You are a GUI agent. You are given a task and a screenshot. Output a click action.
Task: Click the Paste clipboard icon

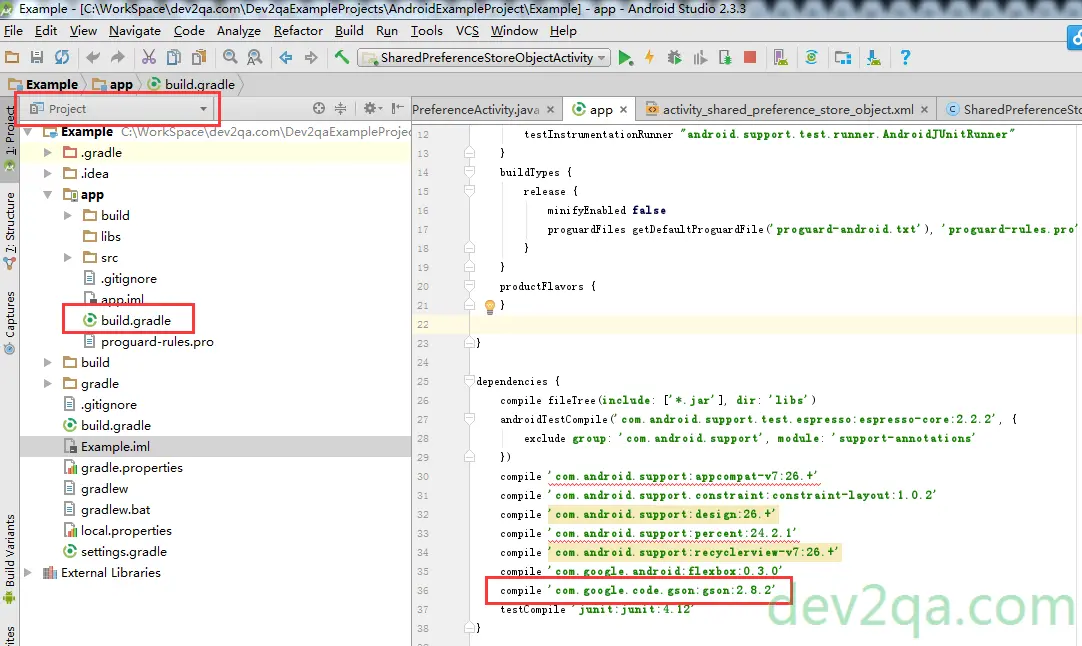[x=199, y=57]
